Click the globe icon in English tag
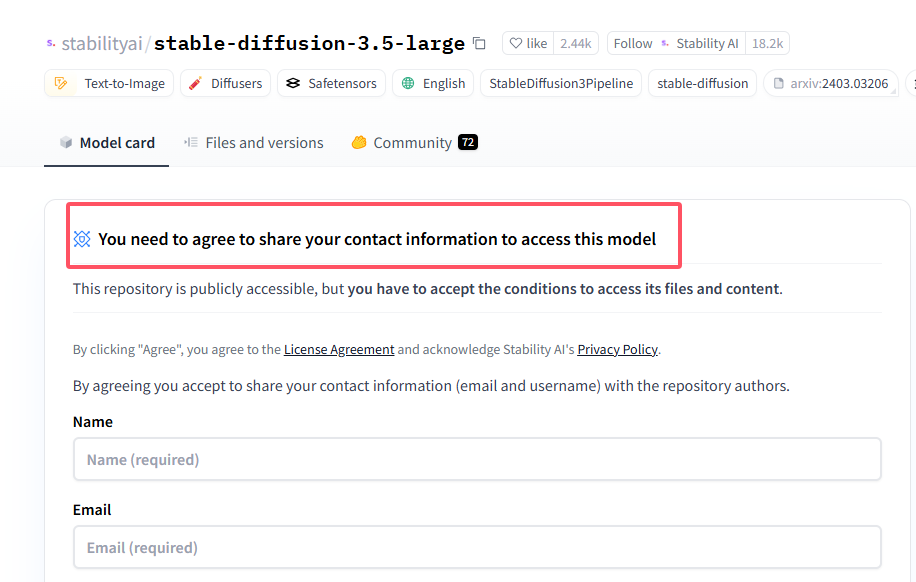916x582 pixels. tap(408, 83)
